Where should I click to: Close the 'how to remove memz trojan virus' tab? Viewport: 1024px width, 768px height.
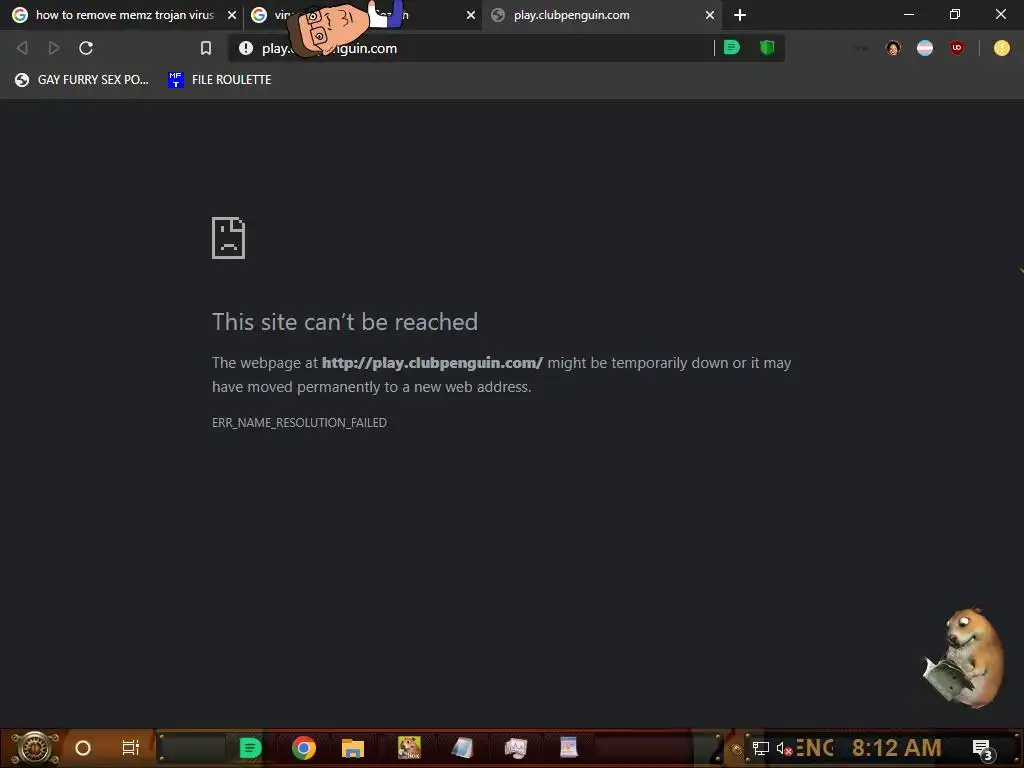(232, 15)
